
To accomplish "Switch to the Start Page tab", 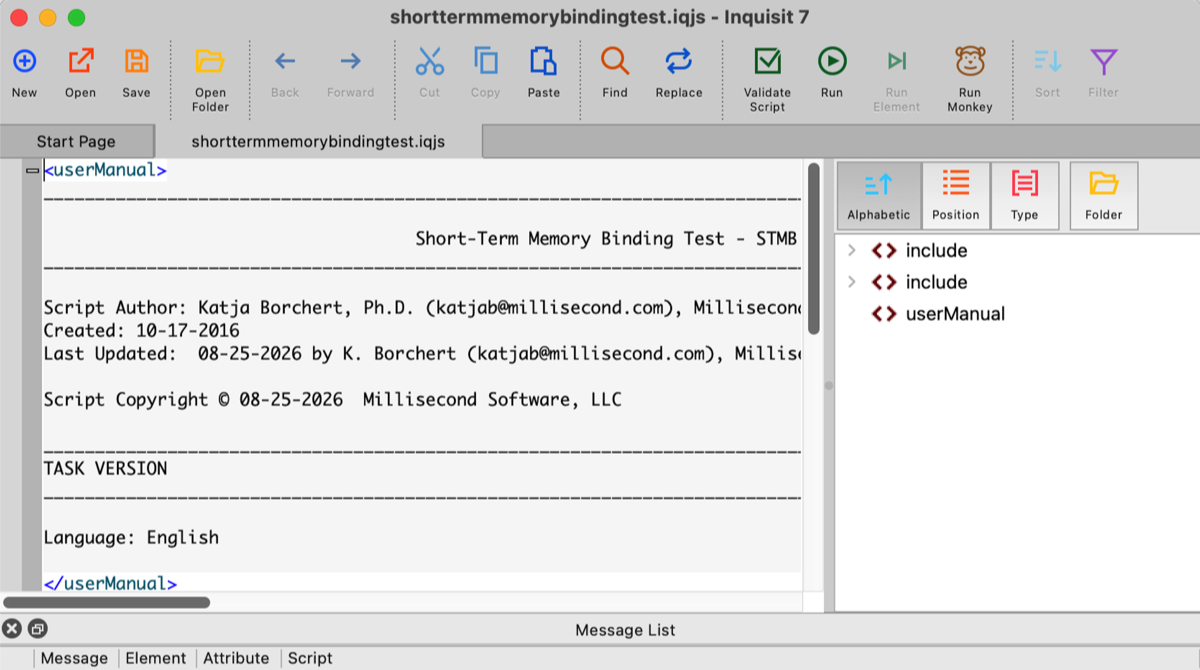I will (76, 141).
